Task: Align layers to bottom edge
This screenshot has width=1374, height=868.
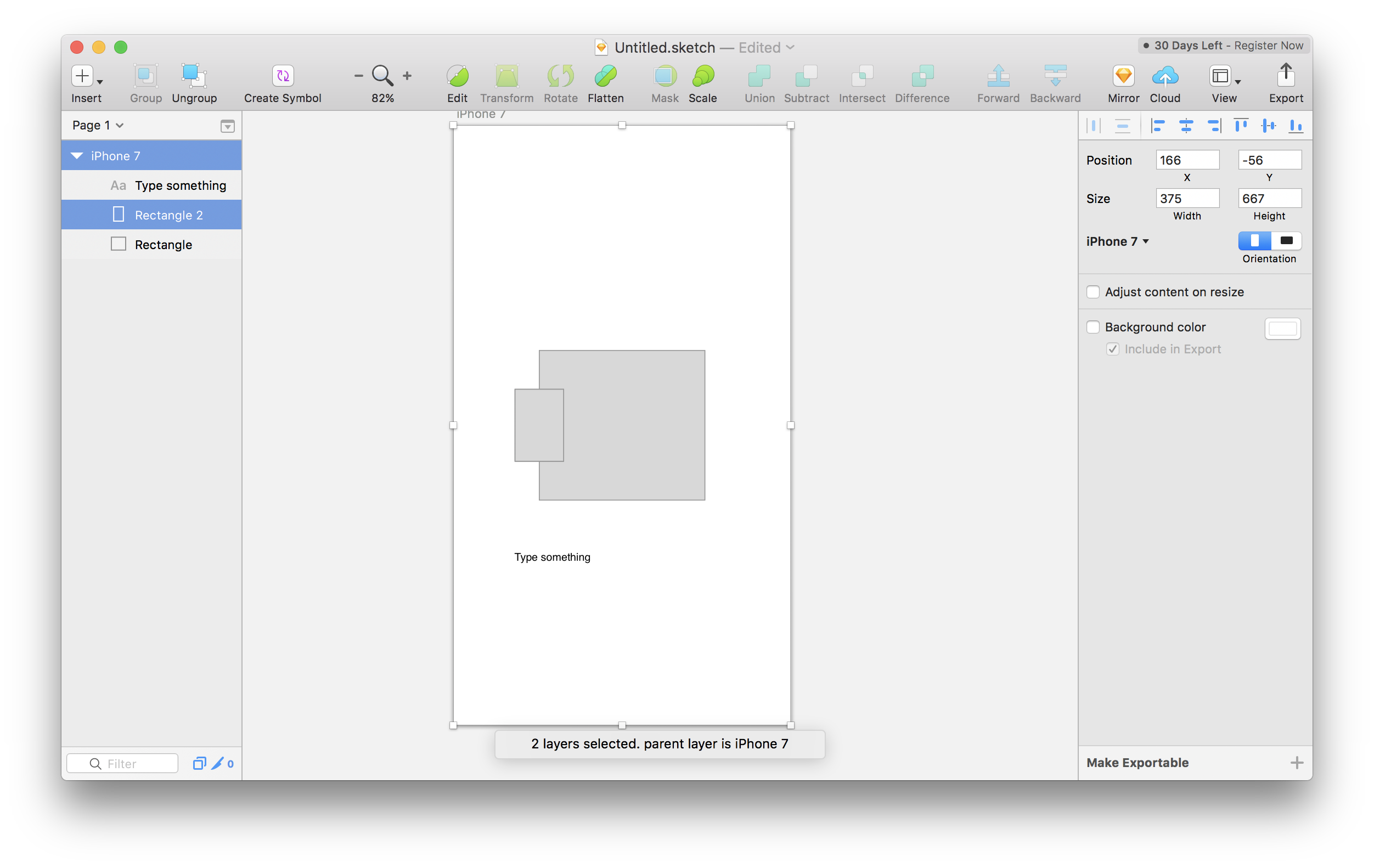Action: (1295, 126)
